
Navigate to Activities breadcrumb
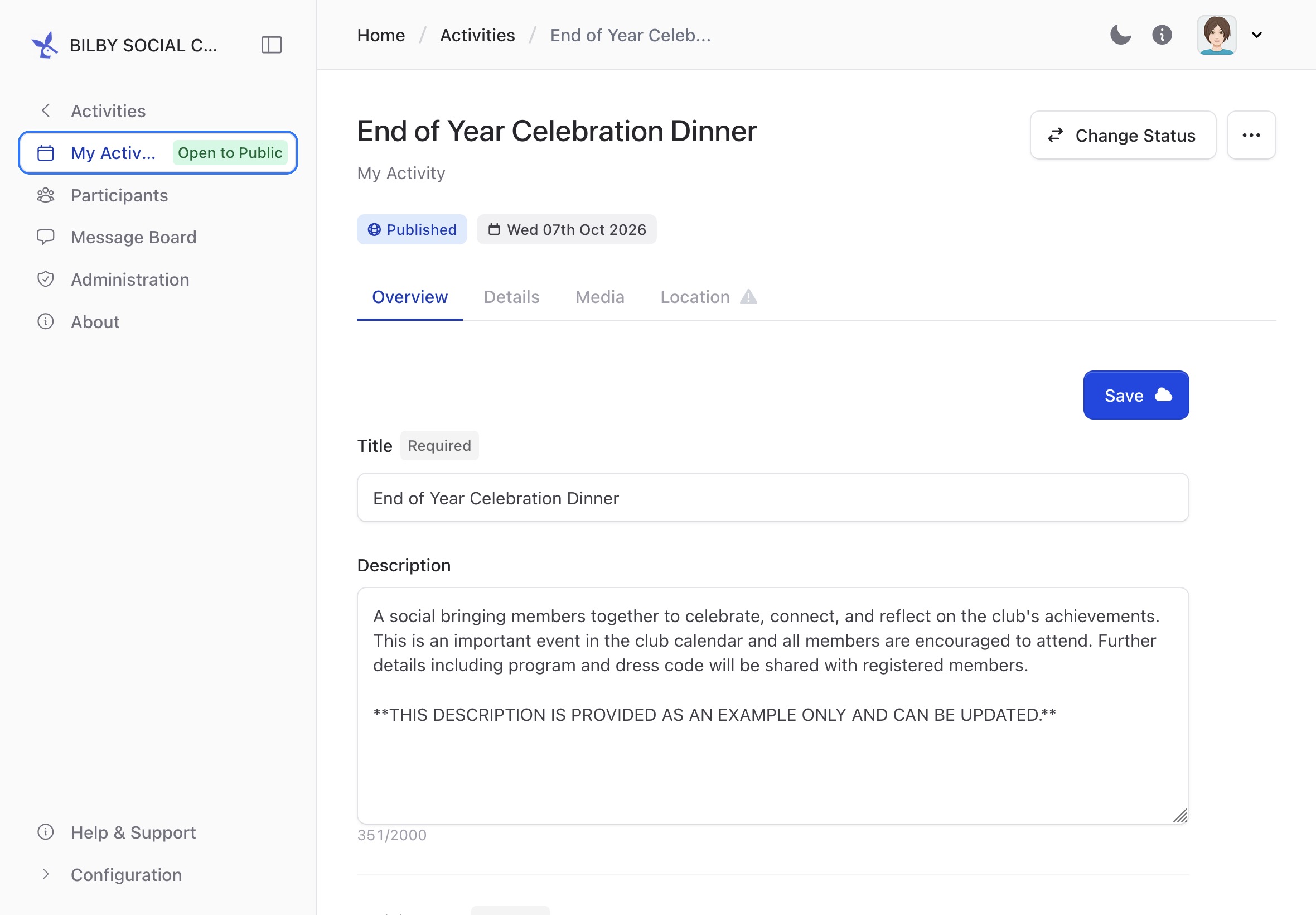pyautogui.click(x=477, y=35)
